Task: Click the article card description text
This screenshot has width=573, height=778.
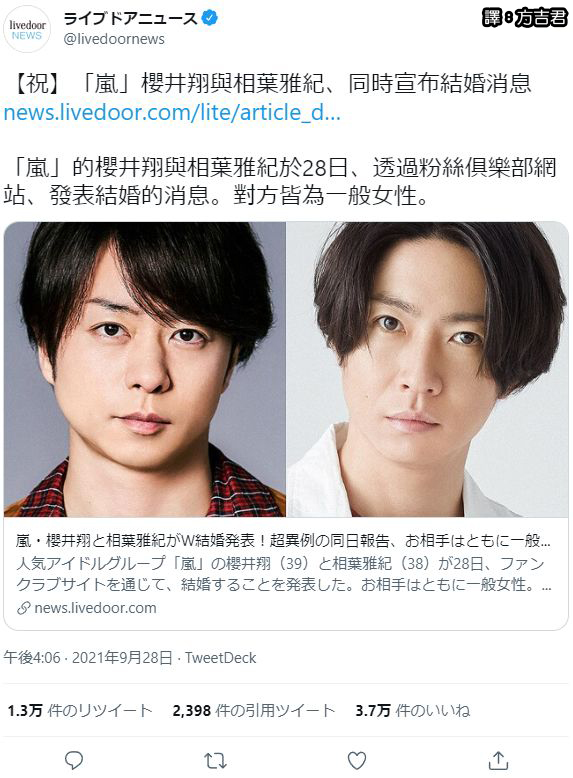Action: click(283, 574)
